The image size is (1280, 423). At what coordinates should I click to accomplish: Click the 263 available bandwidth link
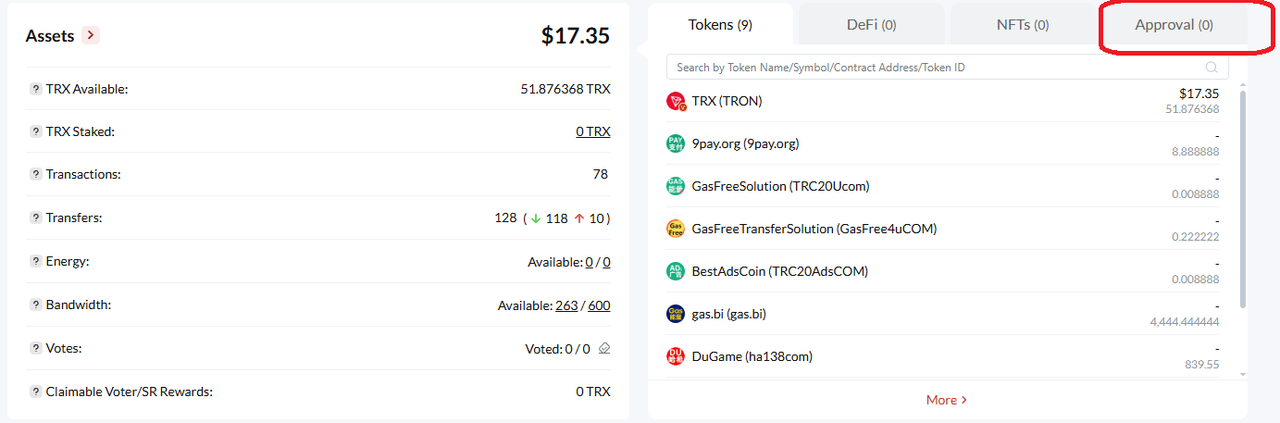pyautogui.click(x=567, y=305)
